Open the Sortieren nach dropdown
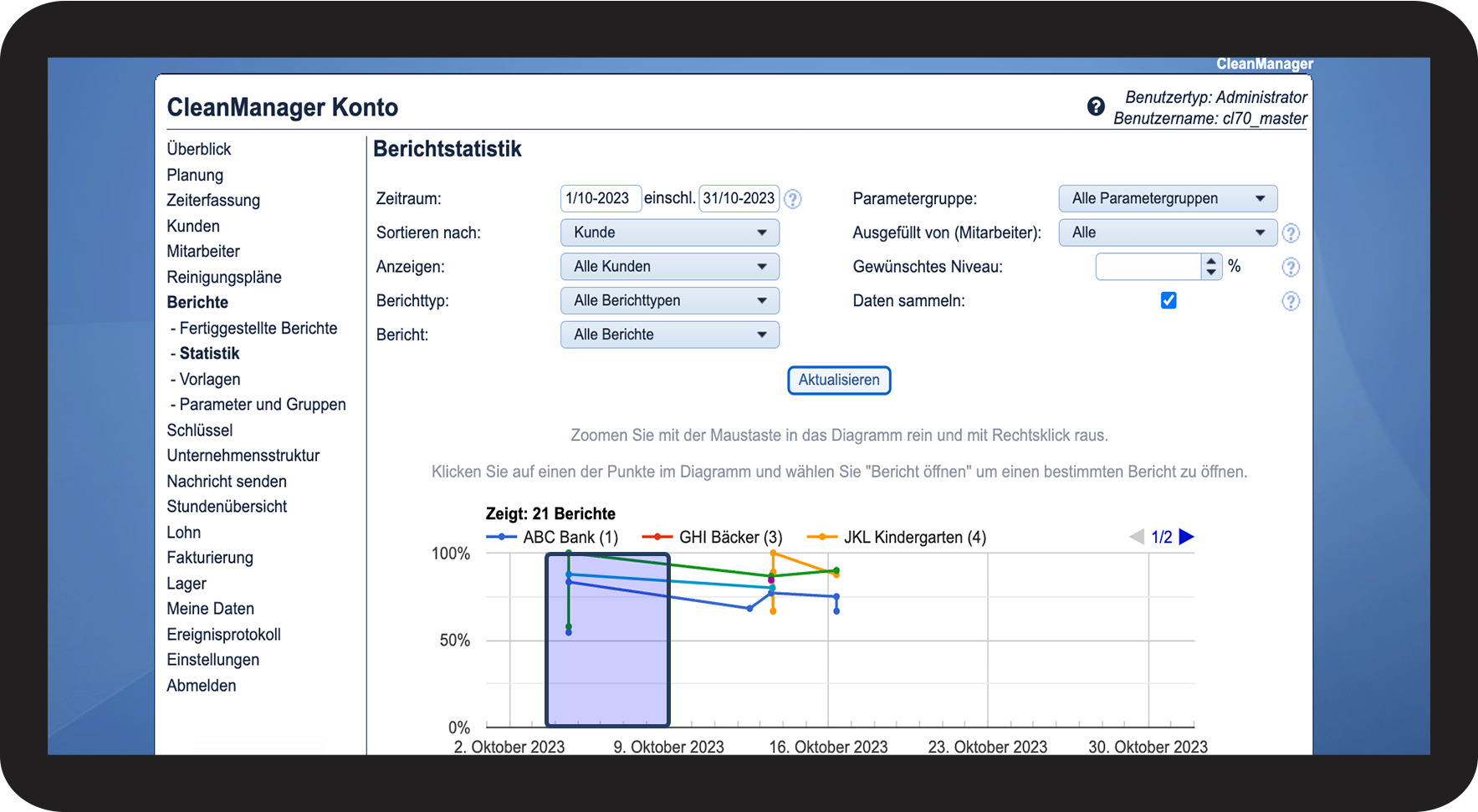The image size is (1478, 812). tap(669, 232)
